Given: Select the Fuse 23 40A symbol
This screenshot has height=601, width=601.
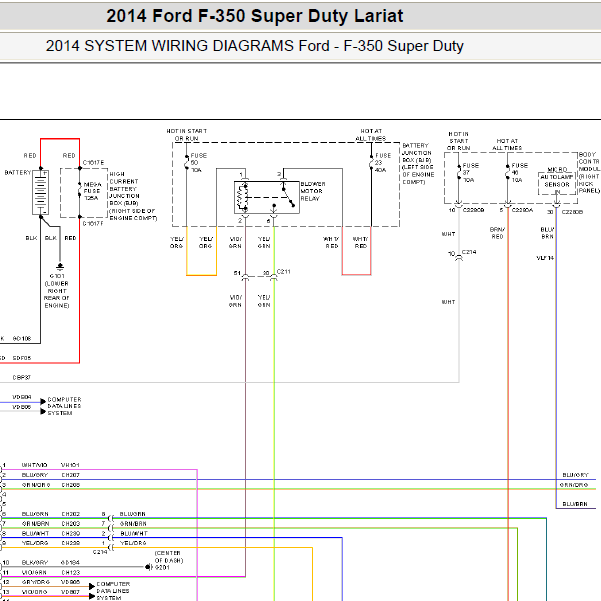Looking at the screenshot, I should (371, 163).
